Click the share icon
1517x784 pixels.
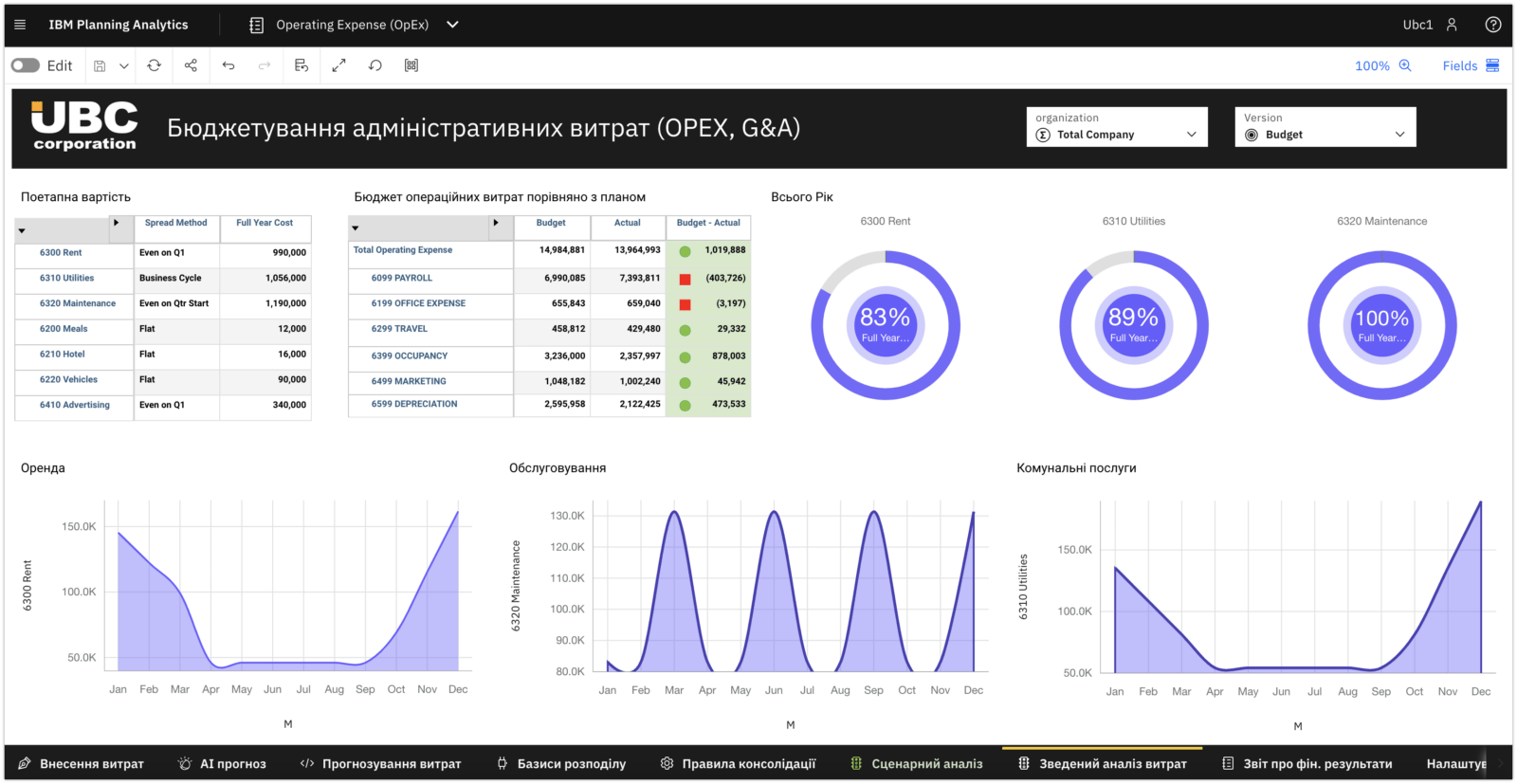point(191,65)
